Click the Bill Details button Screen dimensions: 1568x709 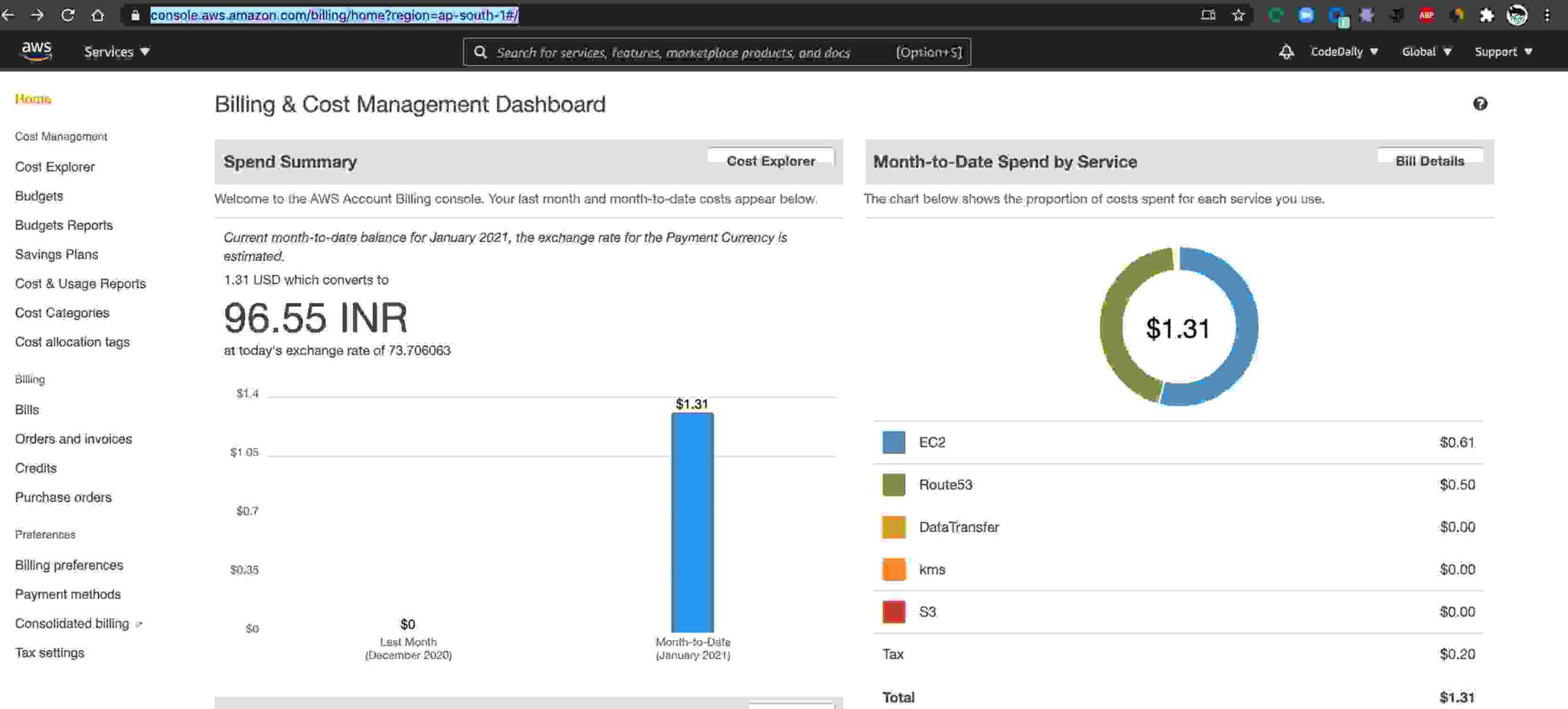click(1429, 161)
